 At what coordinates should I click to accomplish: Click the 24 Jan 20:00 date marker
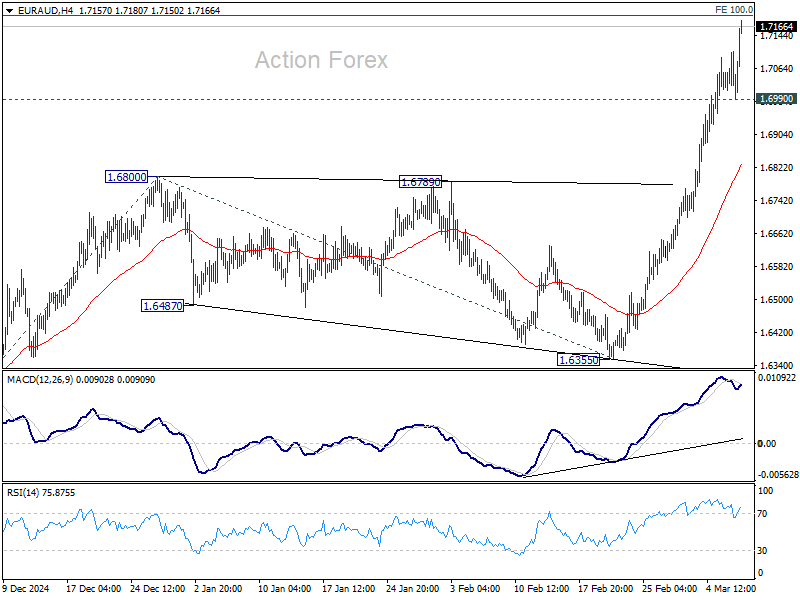(413, 588)
